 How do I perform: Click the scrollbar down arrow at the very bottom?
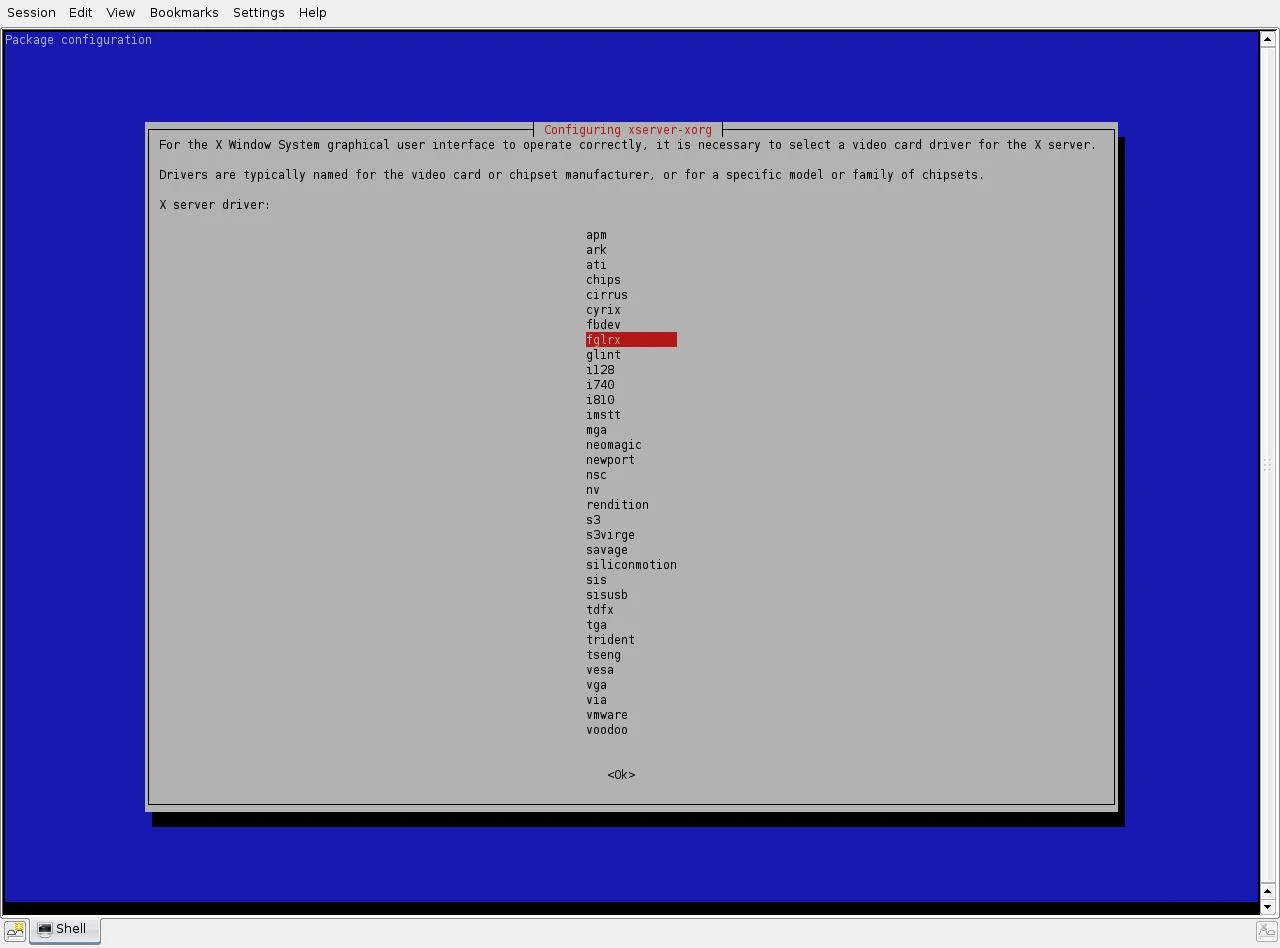coord(1268,907)
